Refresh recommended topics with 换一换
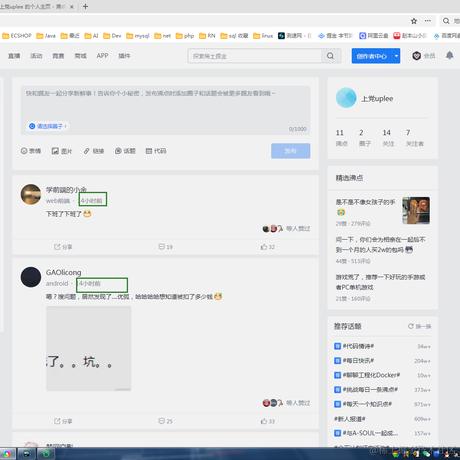Viewport: 460px width, 460px height. [x=419, y=326]
